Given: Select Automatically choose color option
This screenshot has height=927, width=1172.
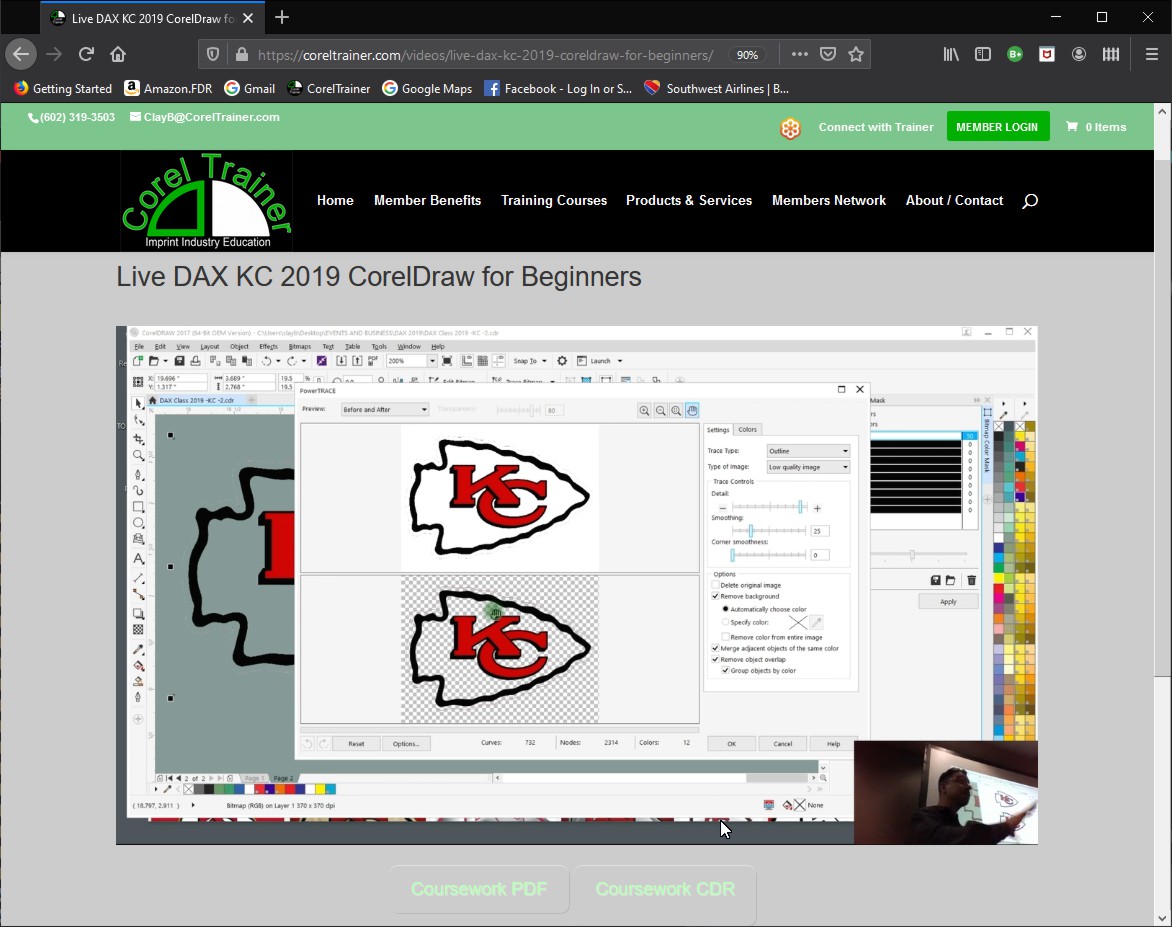Looking at the screenshot, I should point(725,609).
